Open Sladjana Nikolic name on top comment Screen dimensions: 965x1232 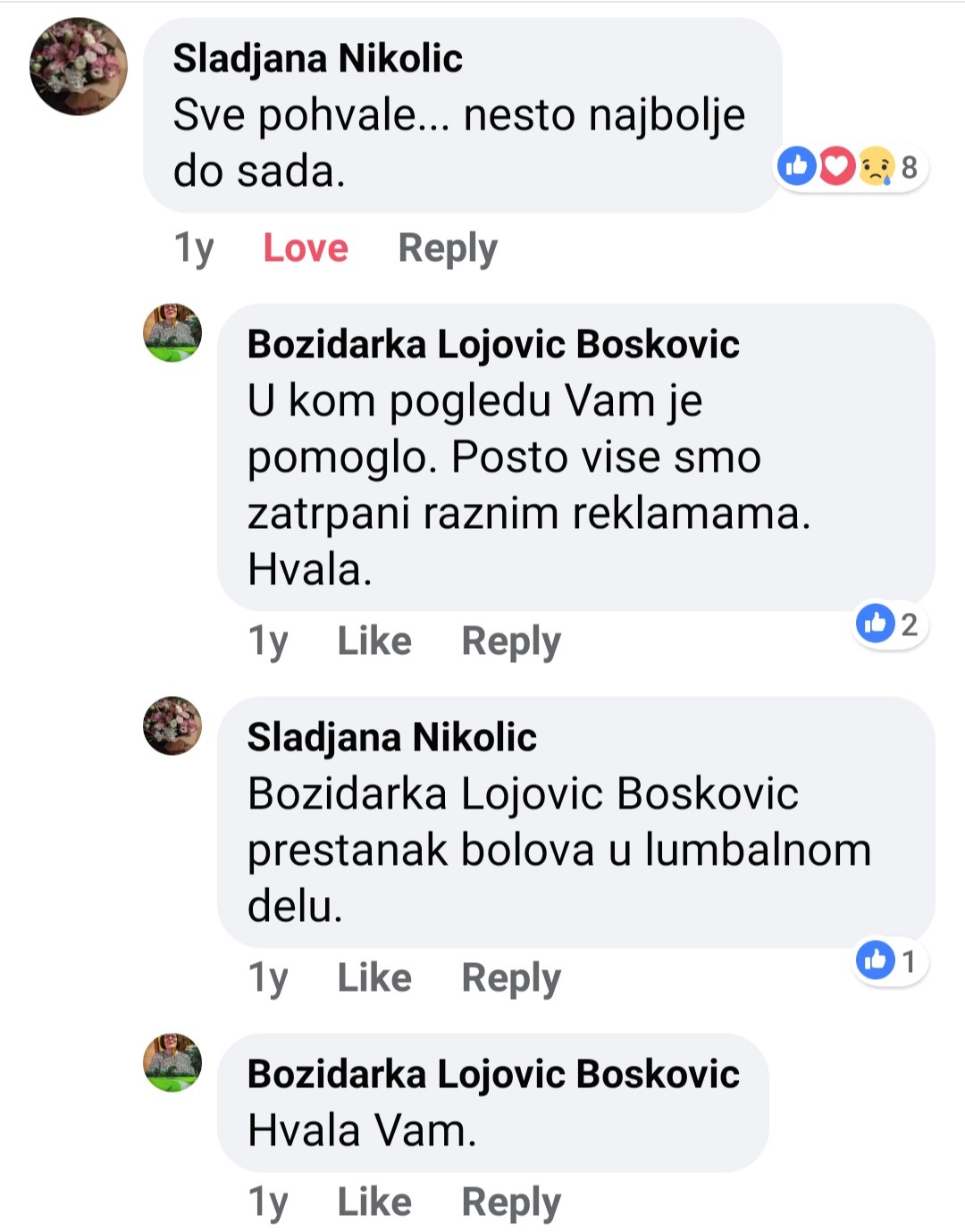(x=317, y=59)
